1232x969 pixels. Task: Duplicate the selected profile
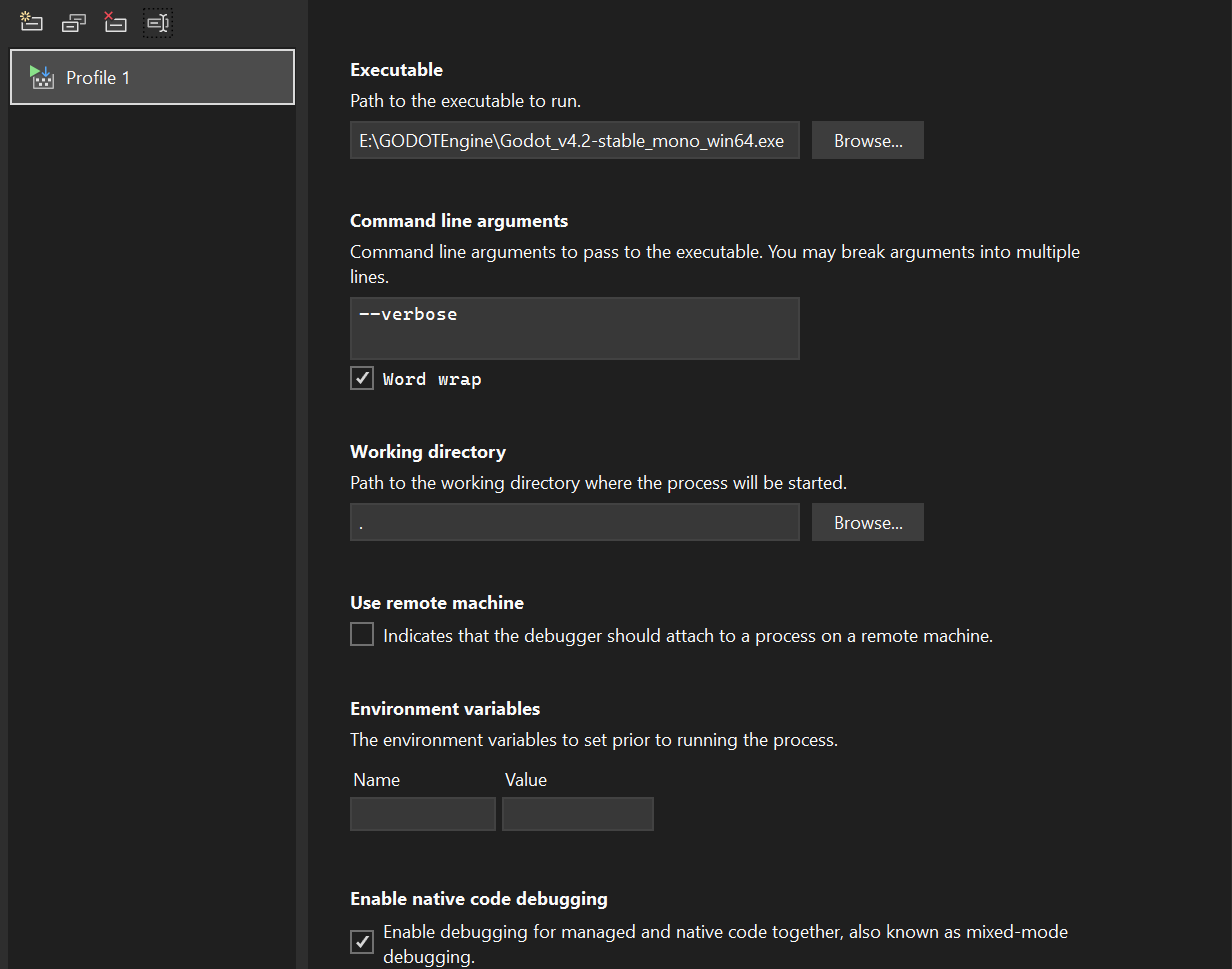[73, 22]
